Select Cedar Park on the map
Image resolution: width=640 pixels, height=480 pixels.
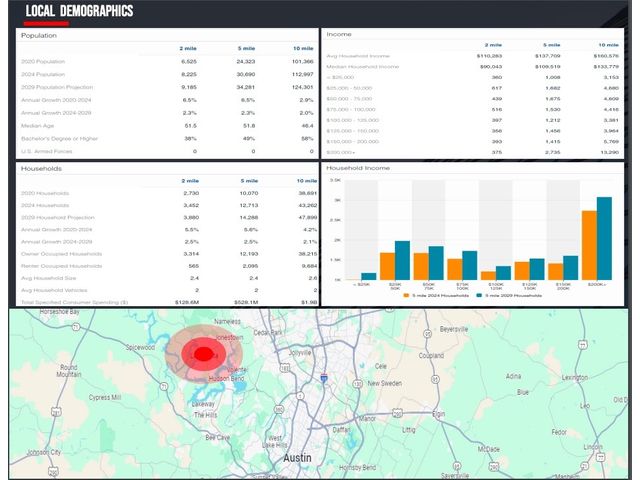tap(268, 333)
